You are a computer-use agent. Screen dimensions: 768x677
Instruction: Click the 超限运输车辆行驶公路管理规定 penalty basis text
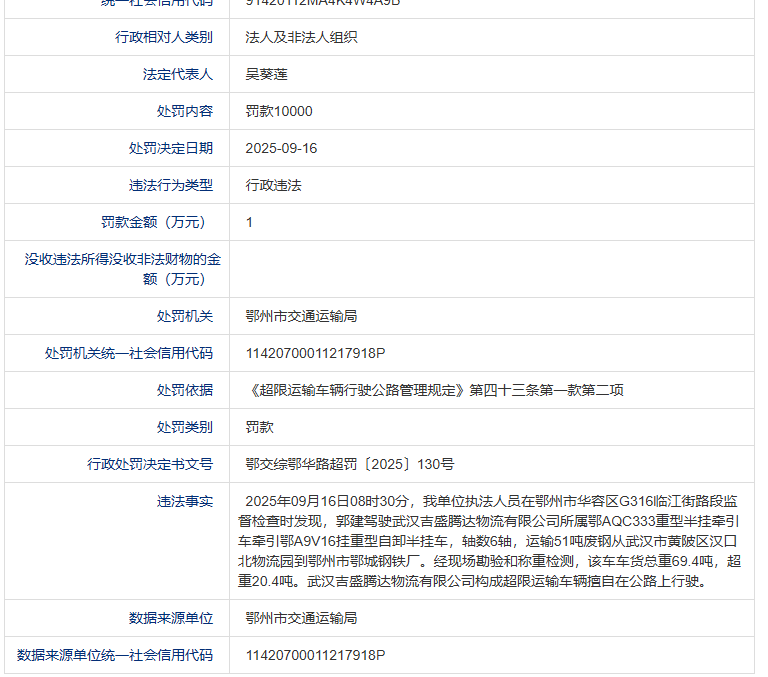[x=434, y=390]
